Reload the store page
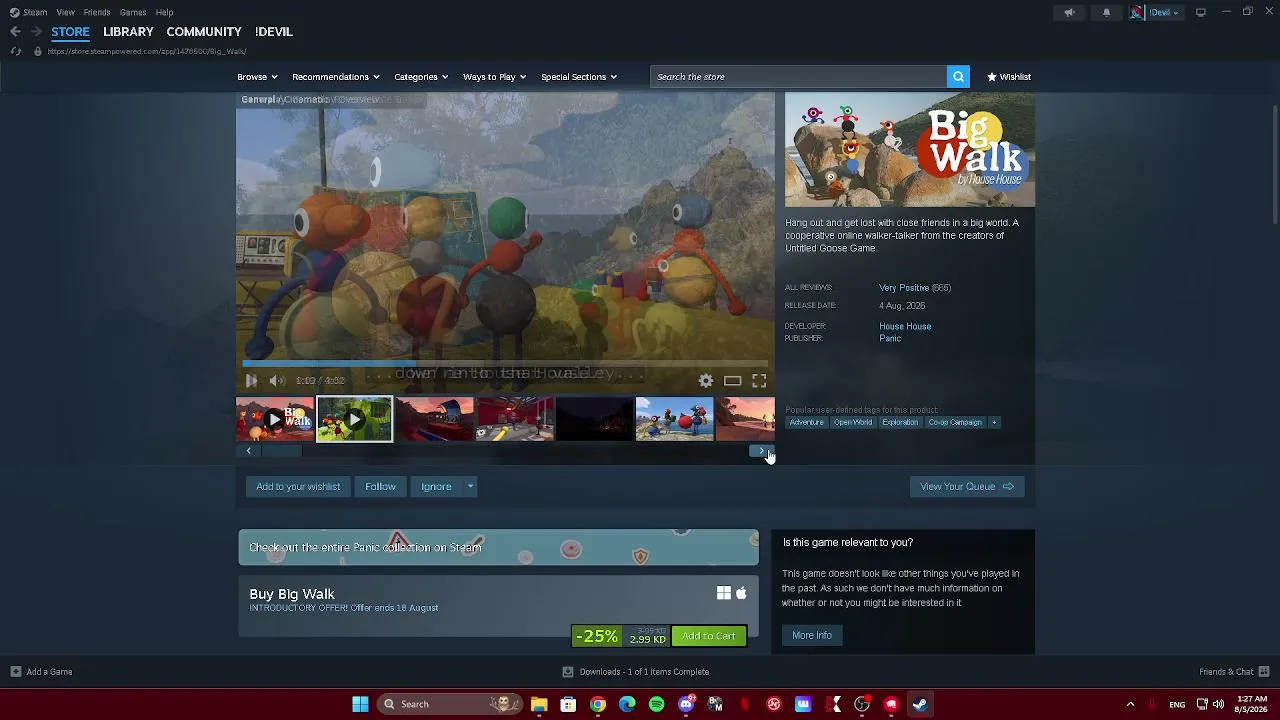The width and height of the screenshot is (1280, 720). click(15, 51)
